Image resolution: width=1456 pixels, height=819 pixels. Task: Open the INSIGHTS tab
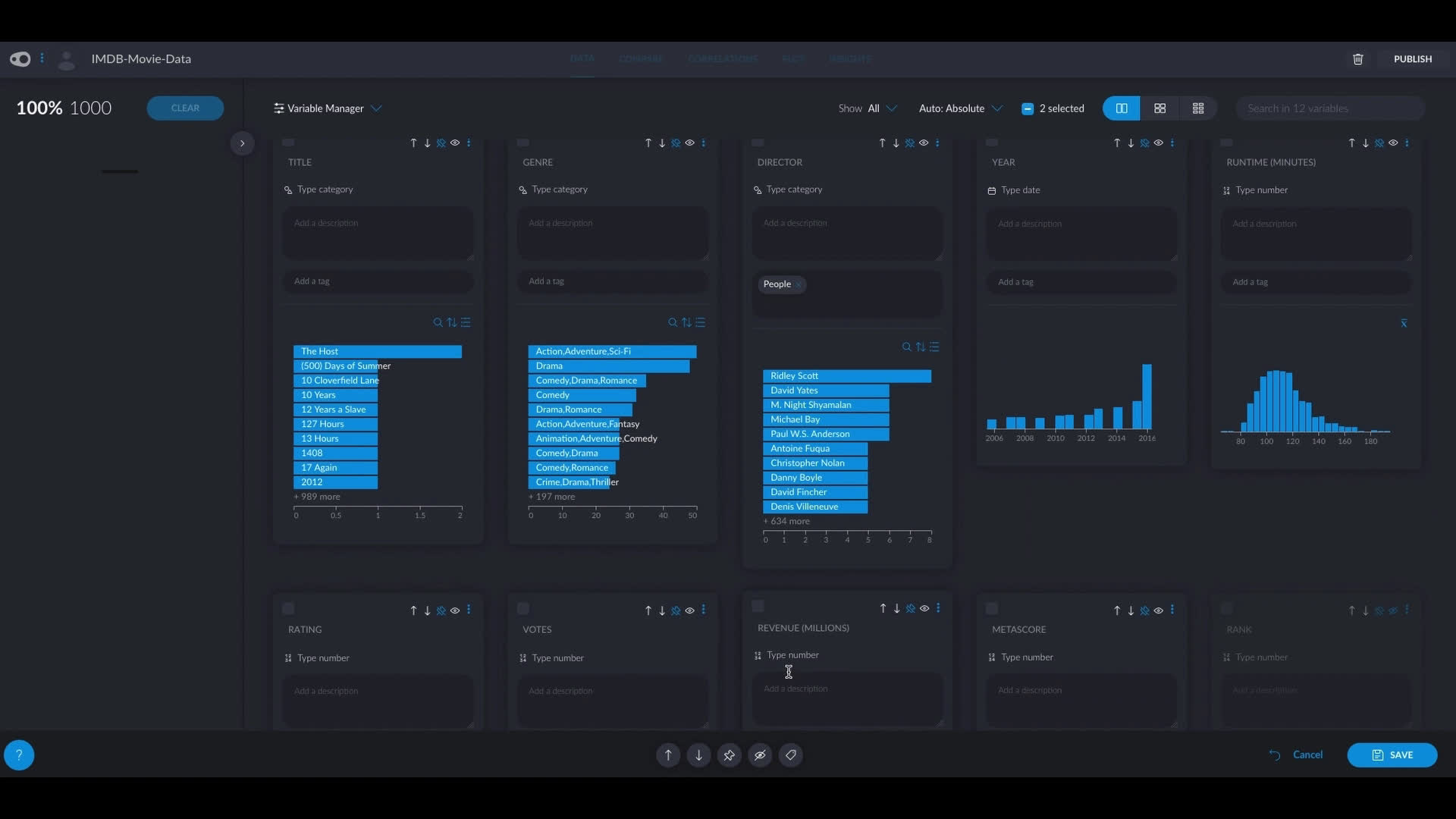point(850,58)
